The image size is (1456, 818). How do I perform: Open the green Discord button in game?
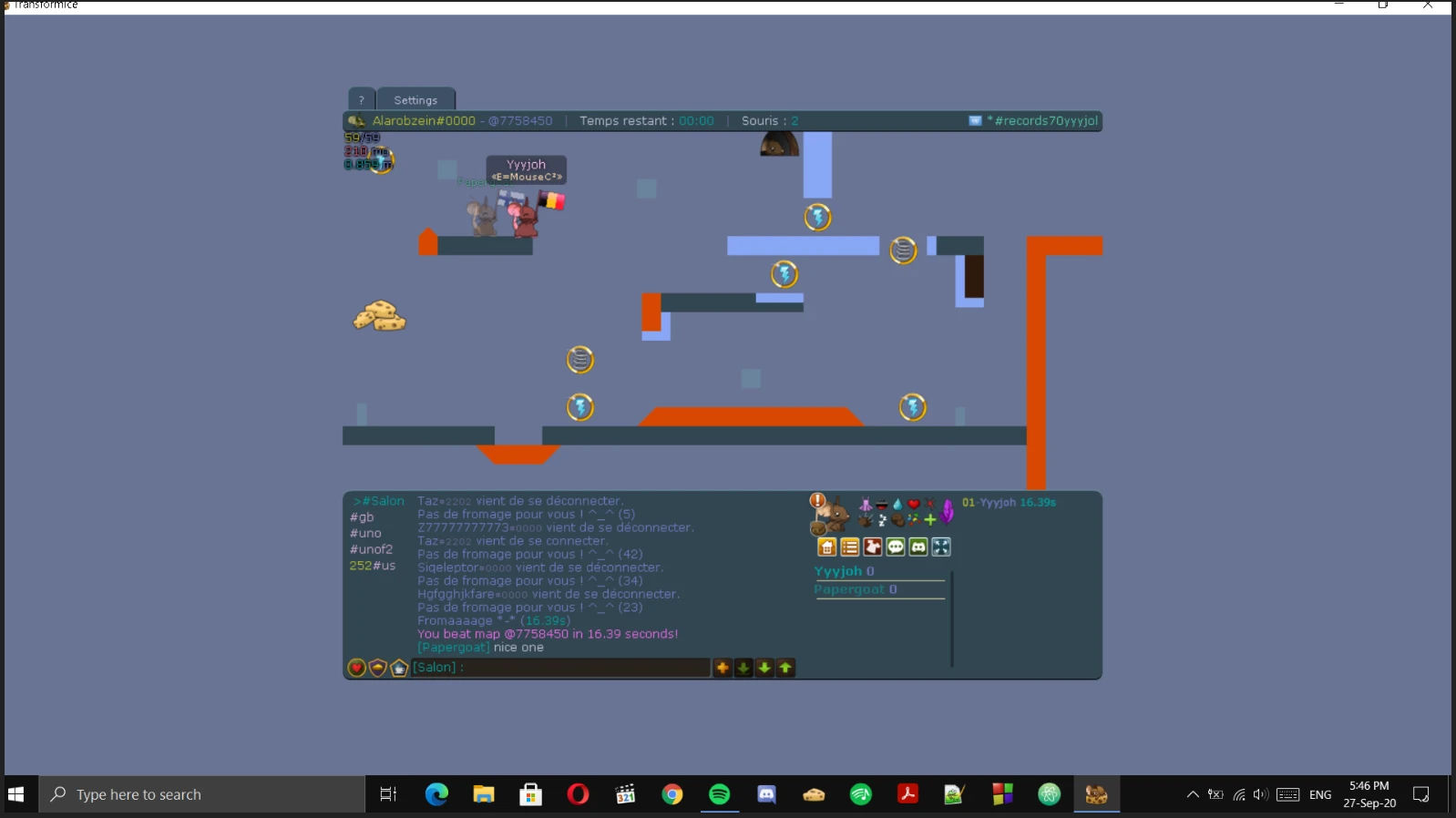click(918, 547)
